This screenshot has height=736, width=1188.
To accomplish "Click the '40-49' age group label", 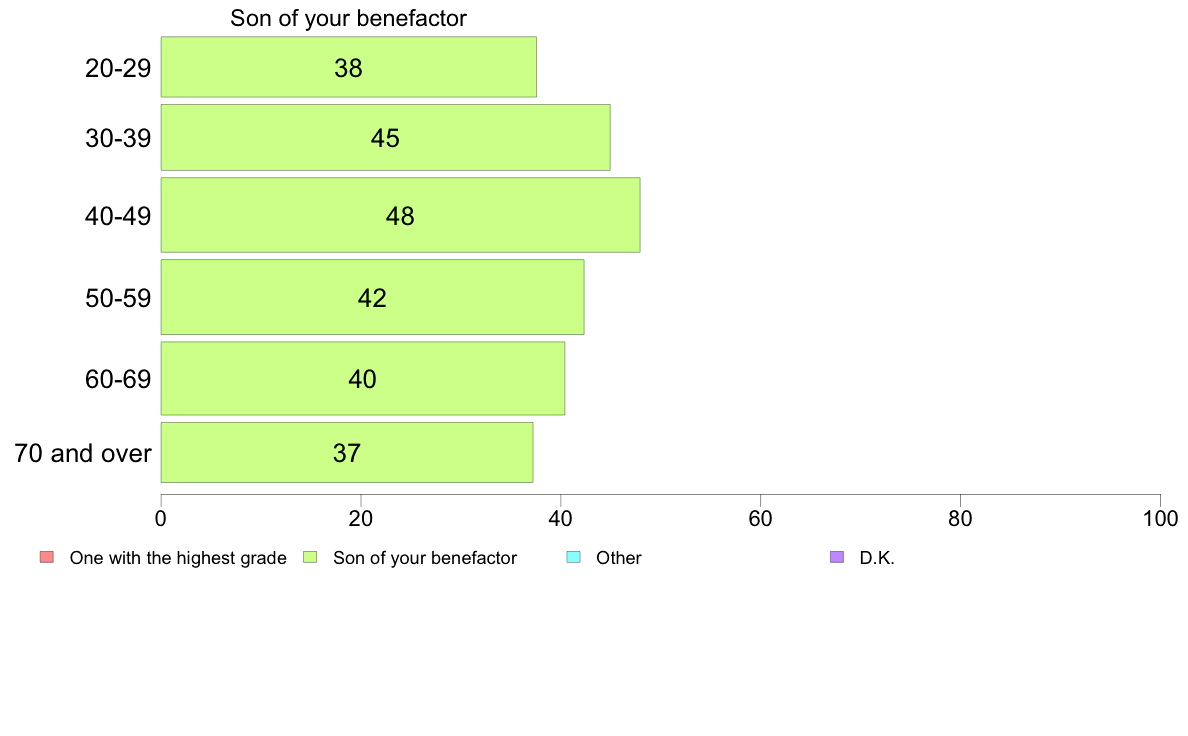I will 118,216.
